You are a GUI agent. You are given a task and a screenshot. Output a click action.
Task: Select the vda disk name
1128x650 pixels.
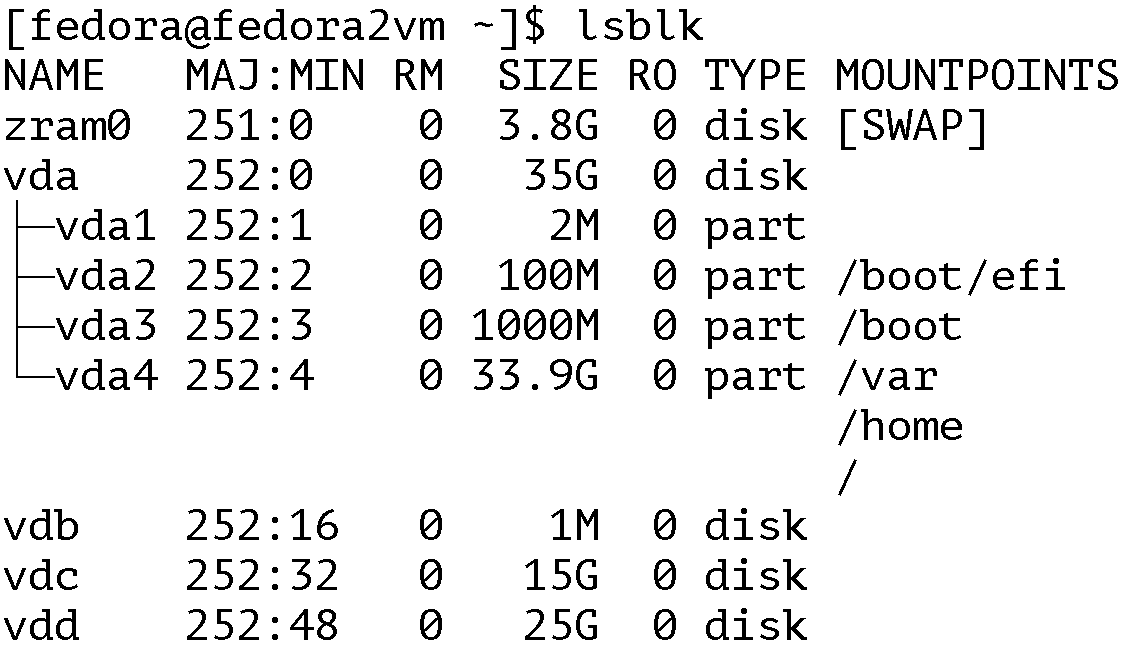(x=41, y=177)
